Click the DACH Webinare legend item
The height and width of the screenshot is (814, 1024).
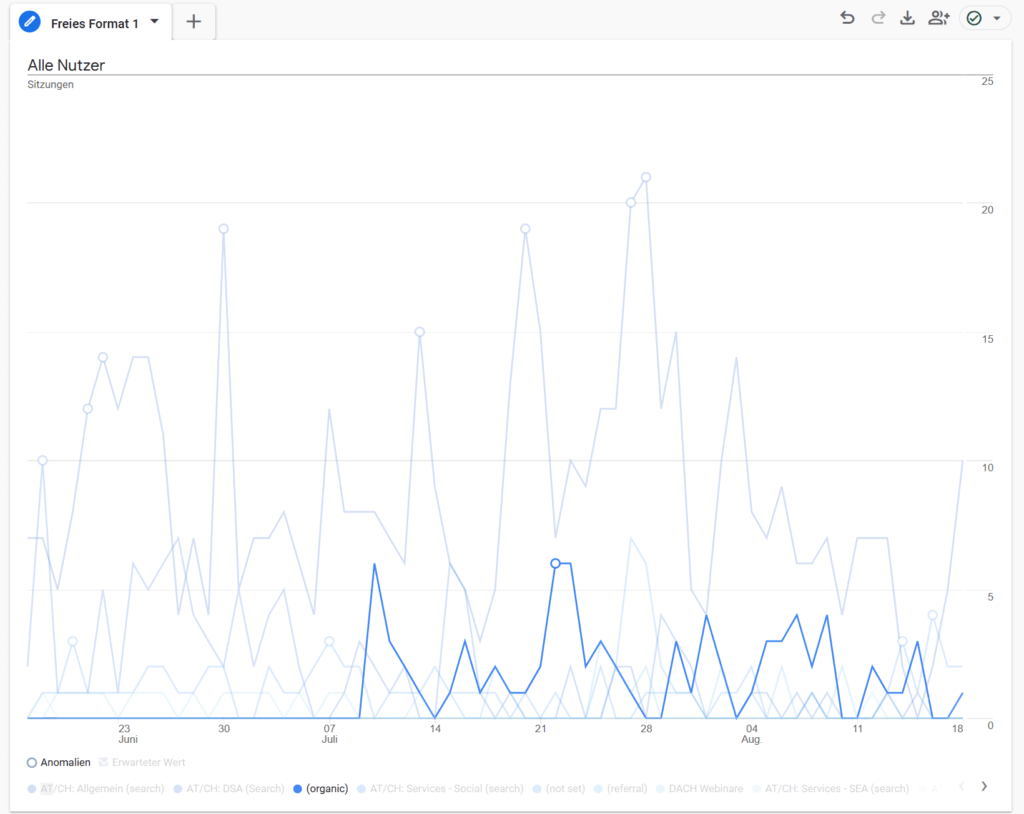(707, 788)
